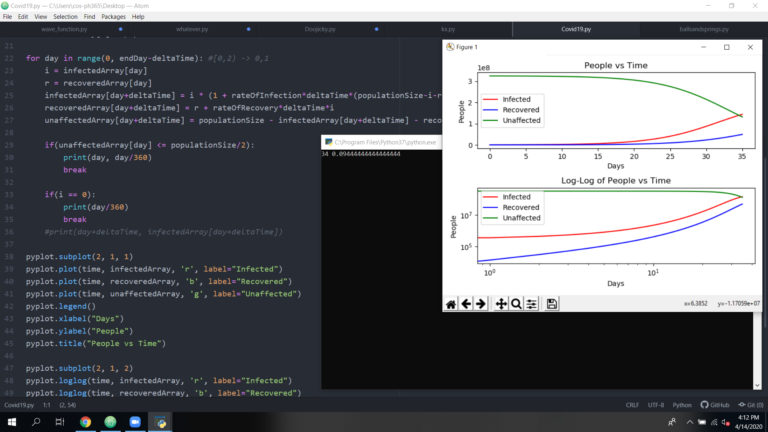Open the Zoom app in taskbar
The width and height of the screenshot is (768, 432).
point(135,423)
